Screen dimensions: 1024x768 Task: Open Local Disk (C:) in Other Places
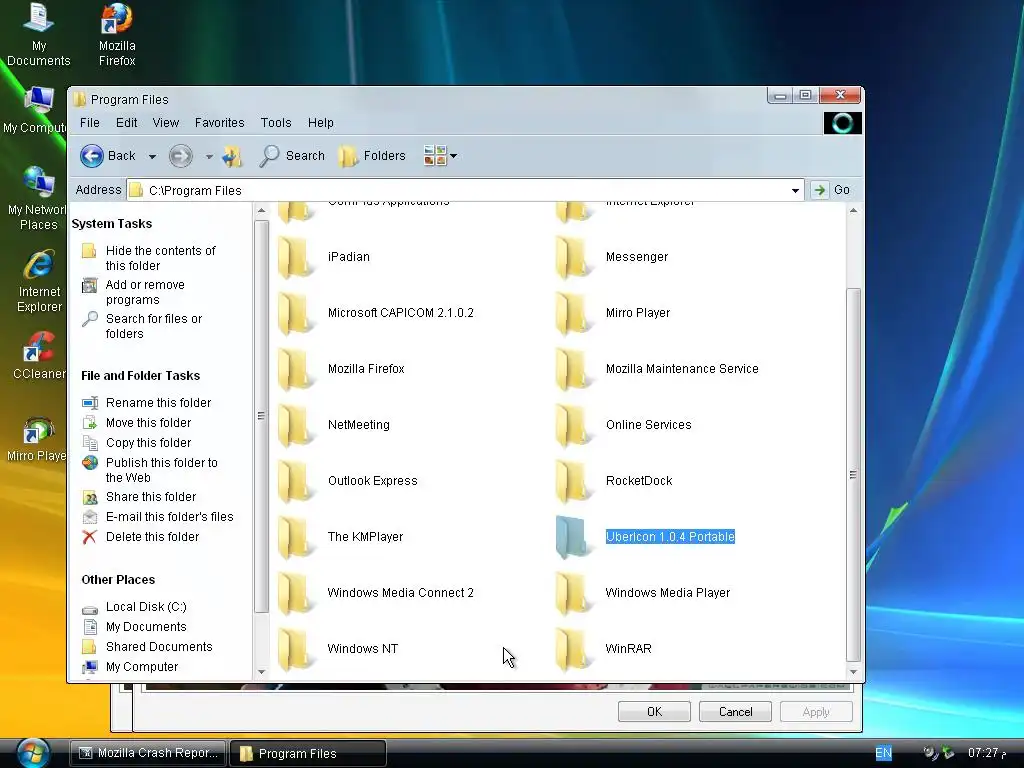pyautogui.click(x=146, y=607)
